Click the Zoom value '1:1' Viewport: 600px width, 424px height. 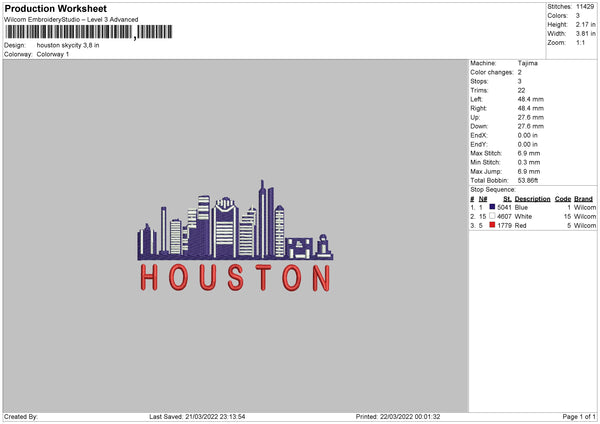(x=580, y=42)
